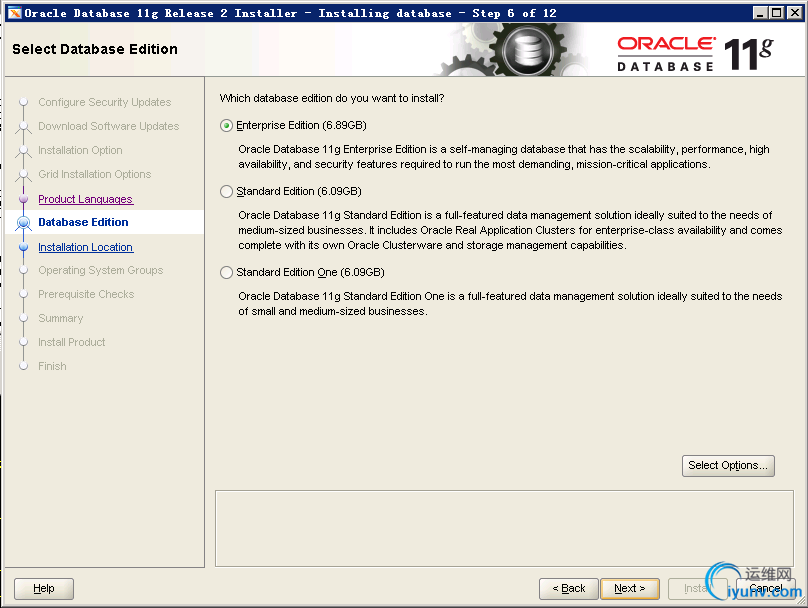808x608 pixels.
Task: Cancel the Oracle installation
Action: point(766,588)
